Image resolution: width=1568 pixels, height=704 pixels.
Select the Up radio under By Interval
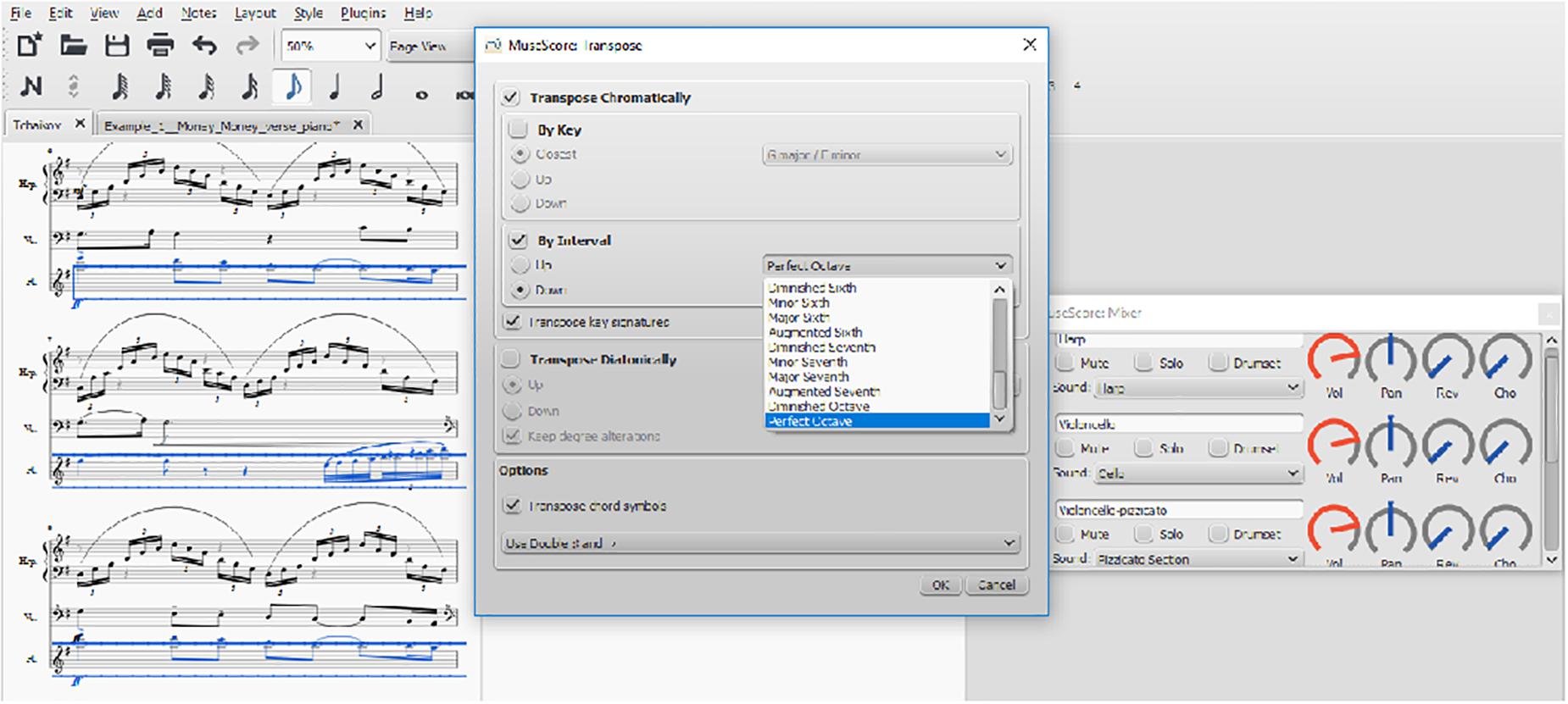(520, 265)
